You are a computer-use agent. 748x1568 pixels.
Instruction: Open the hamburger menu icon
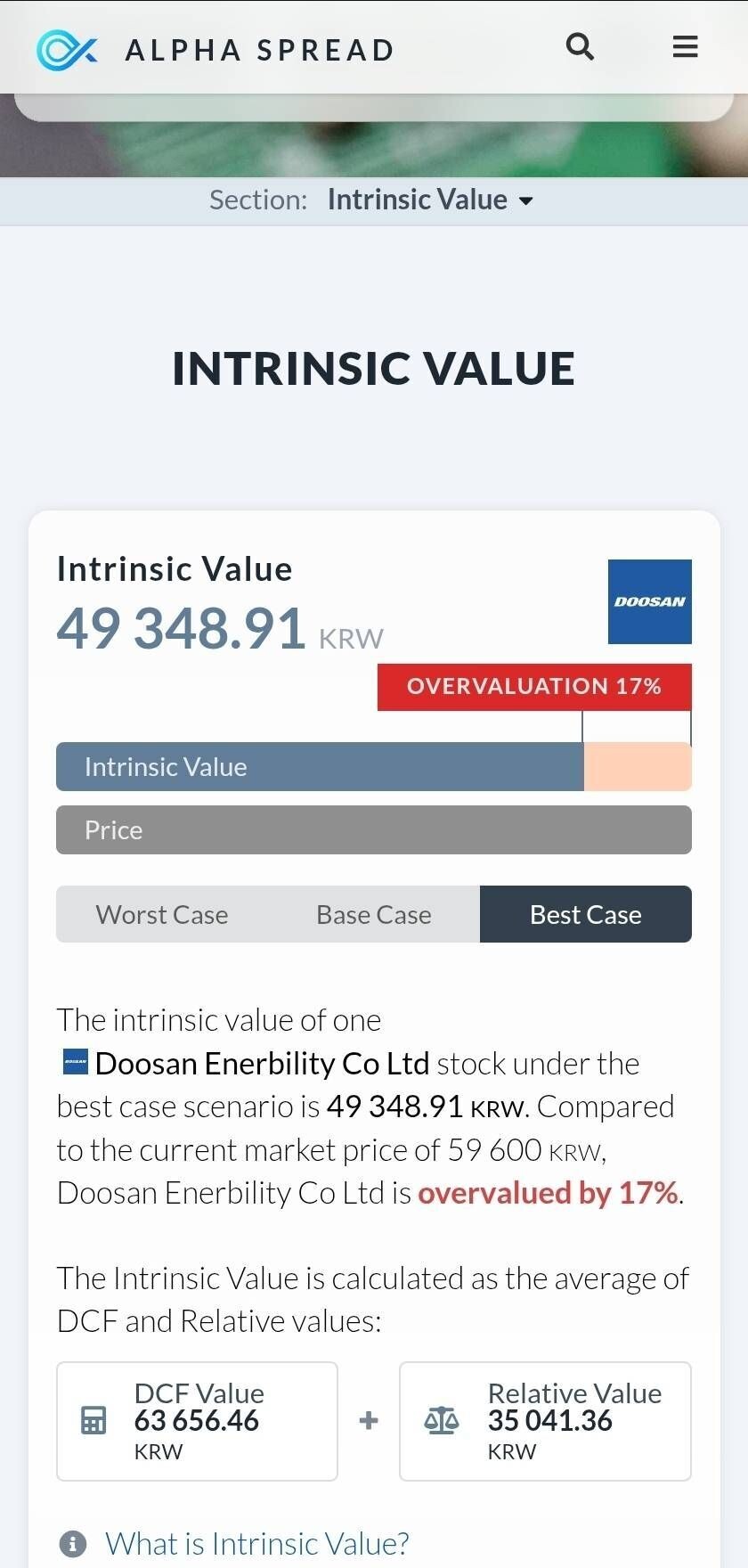(685, 46)
